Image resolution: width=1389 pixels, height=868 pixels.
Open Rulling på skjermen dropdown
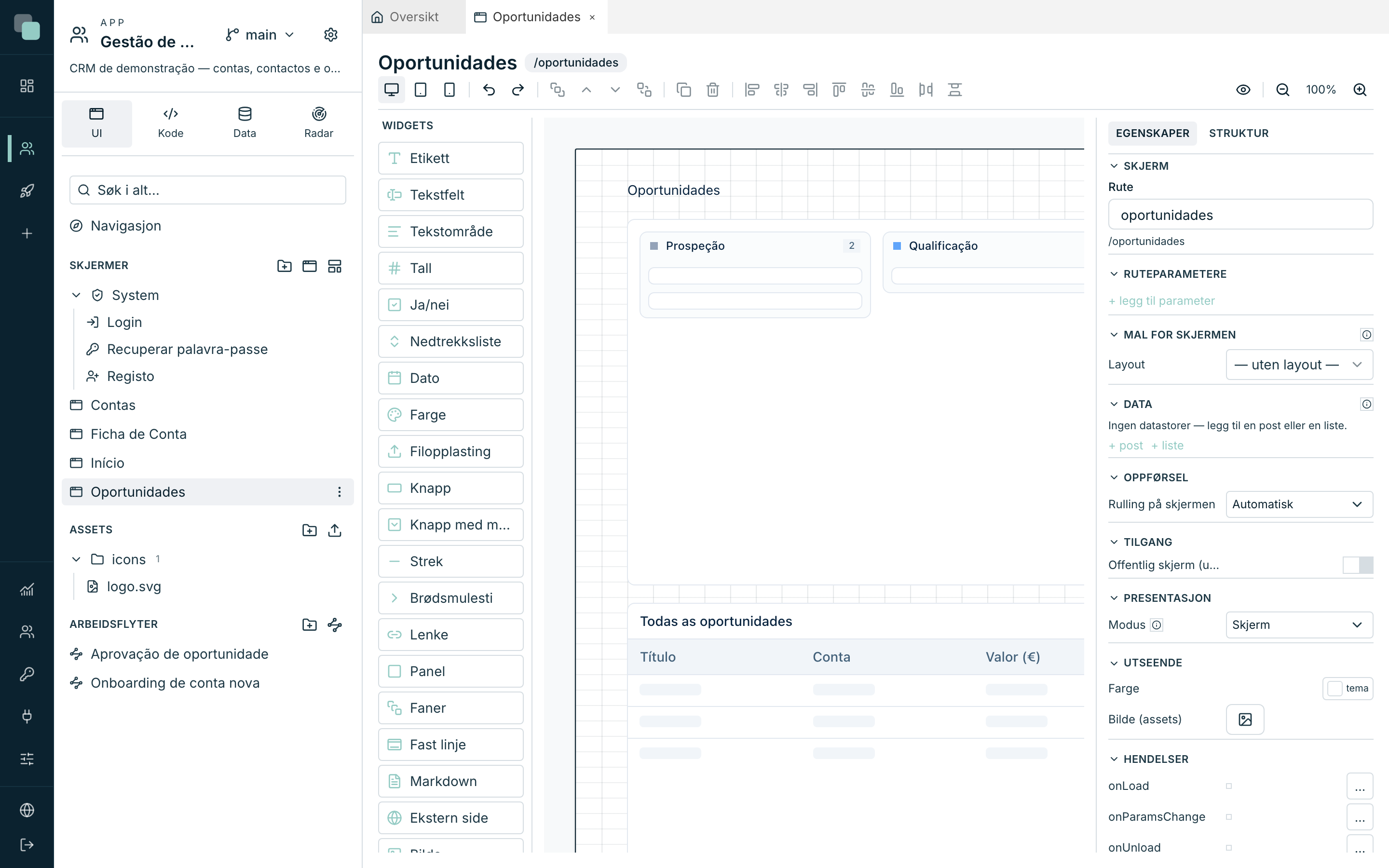coord(1299,504)
